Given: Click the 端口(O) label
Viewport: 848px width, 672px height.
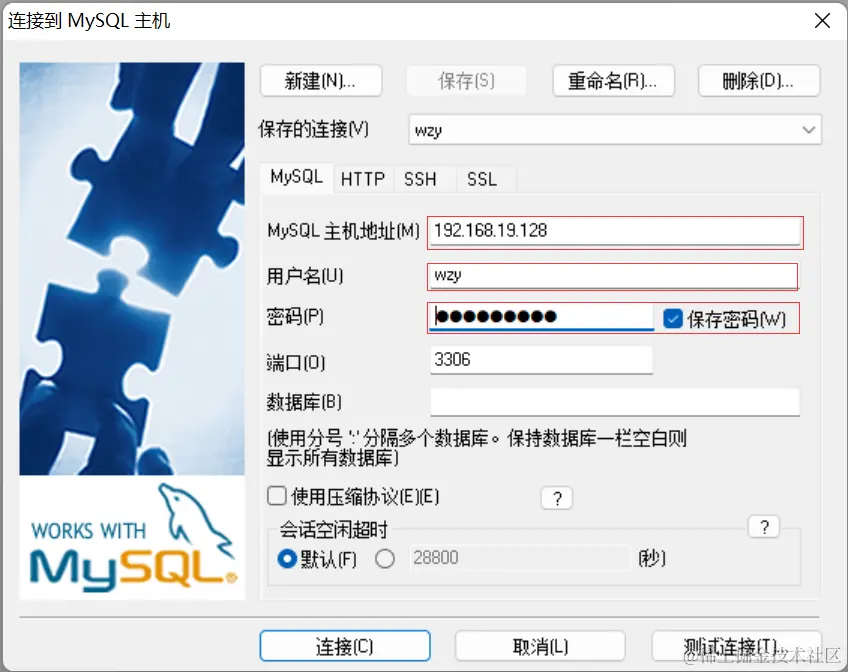Looking at the screenshot, I should [296, 362].
